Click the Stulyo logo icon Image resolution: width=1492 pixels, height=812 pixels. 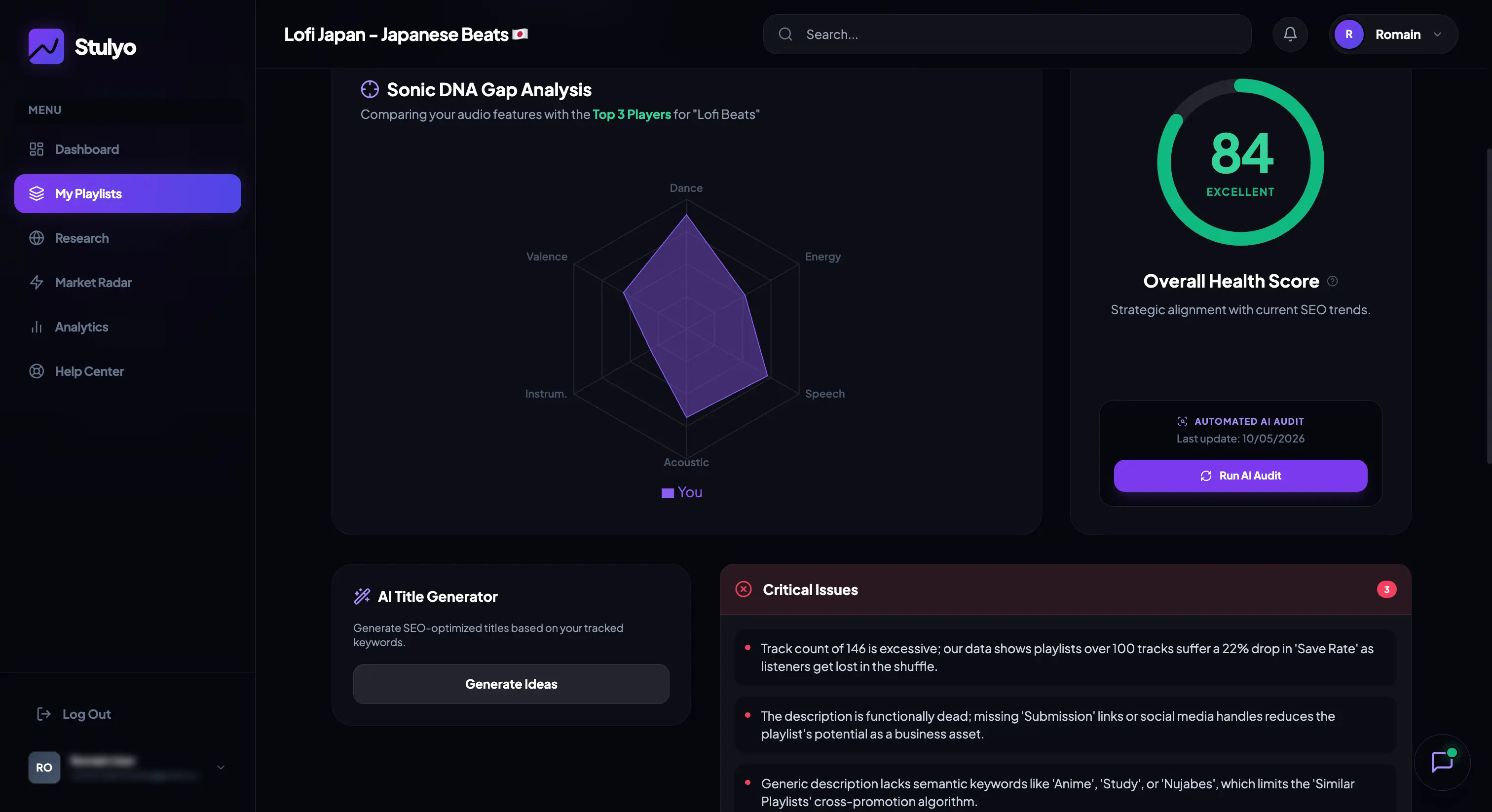[x=46, y=46]
